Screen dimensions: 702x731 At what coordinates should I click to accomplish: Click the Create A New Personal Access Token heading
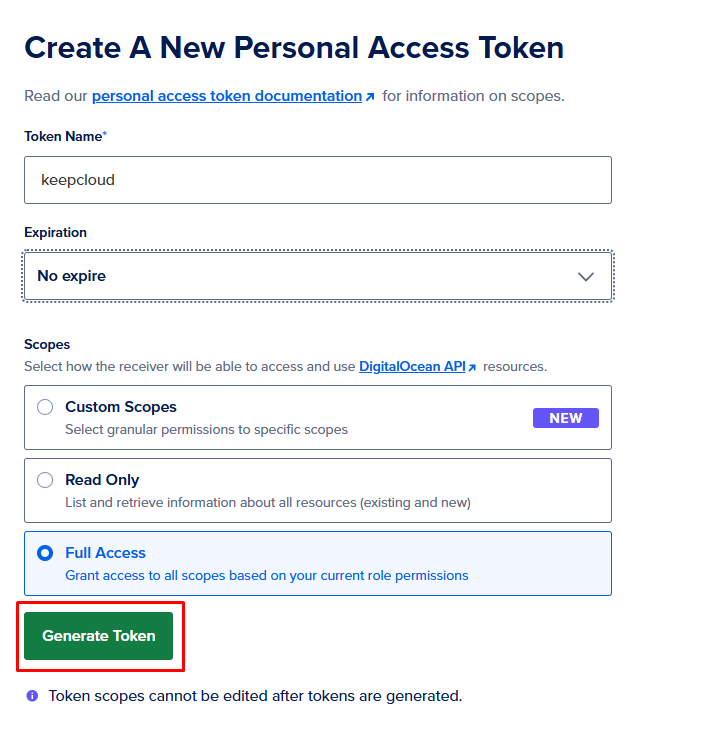point(294,48)
